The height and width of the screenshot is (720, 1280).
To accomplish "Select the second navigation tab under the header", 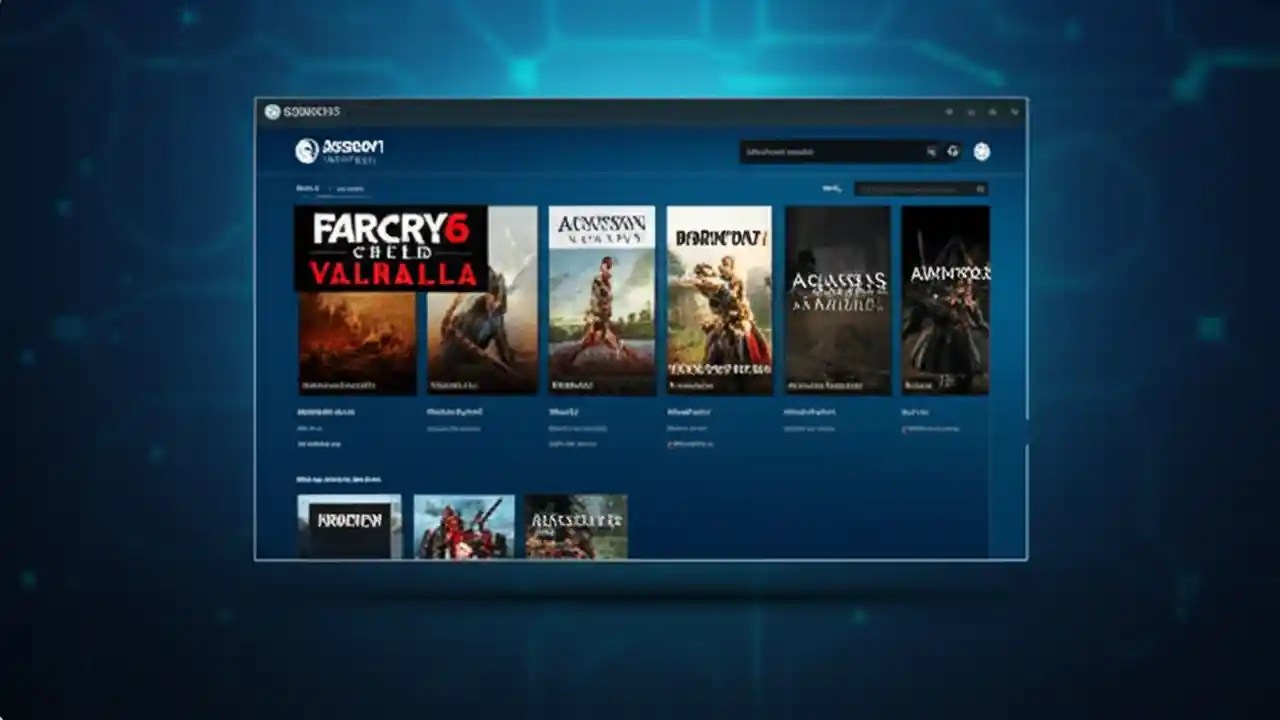I will 352,189.
